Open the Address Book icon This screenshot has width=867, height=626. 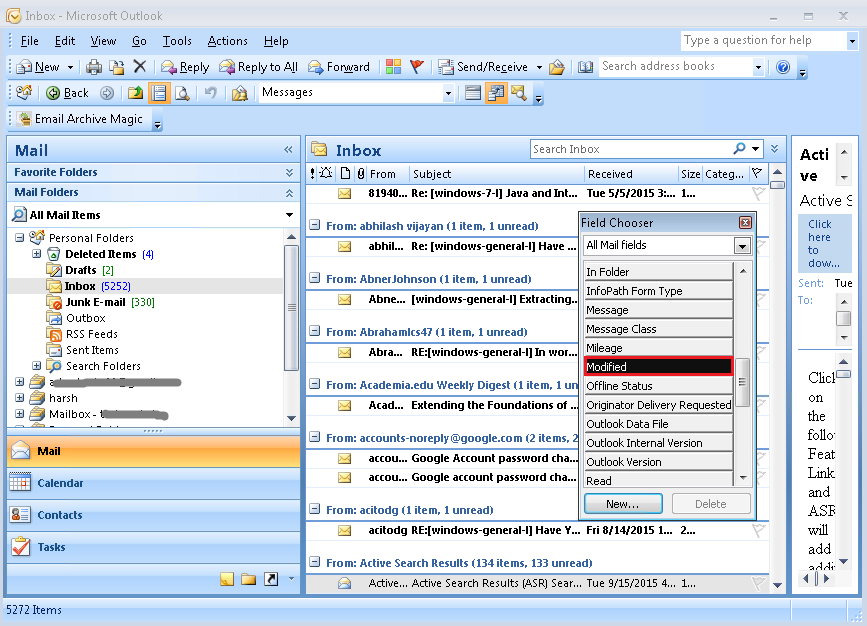[586, 67]
